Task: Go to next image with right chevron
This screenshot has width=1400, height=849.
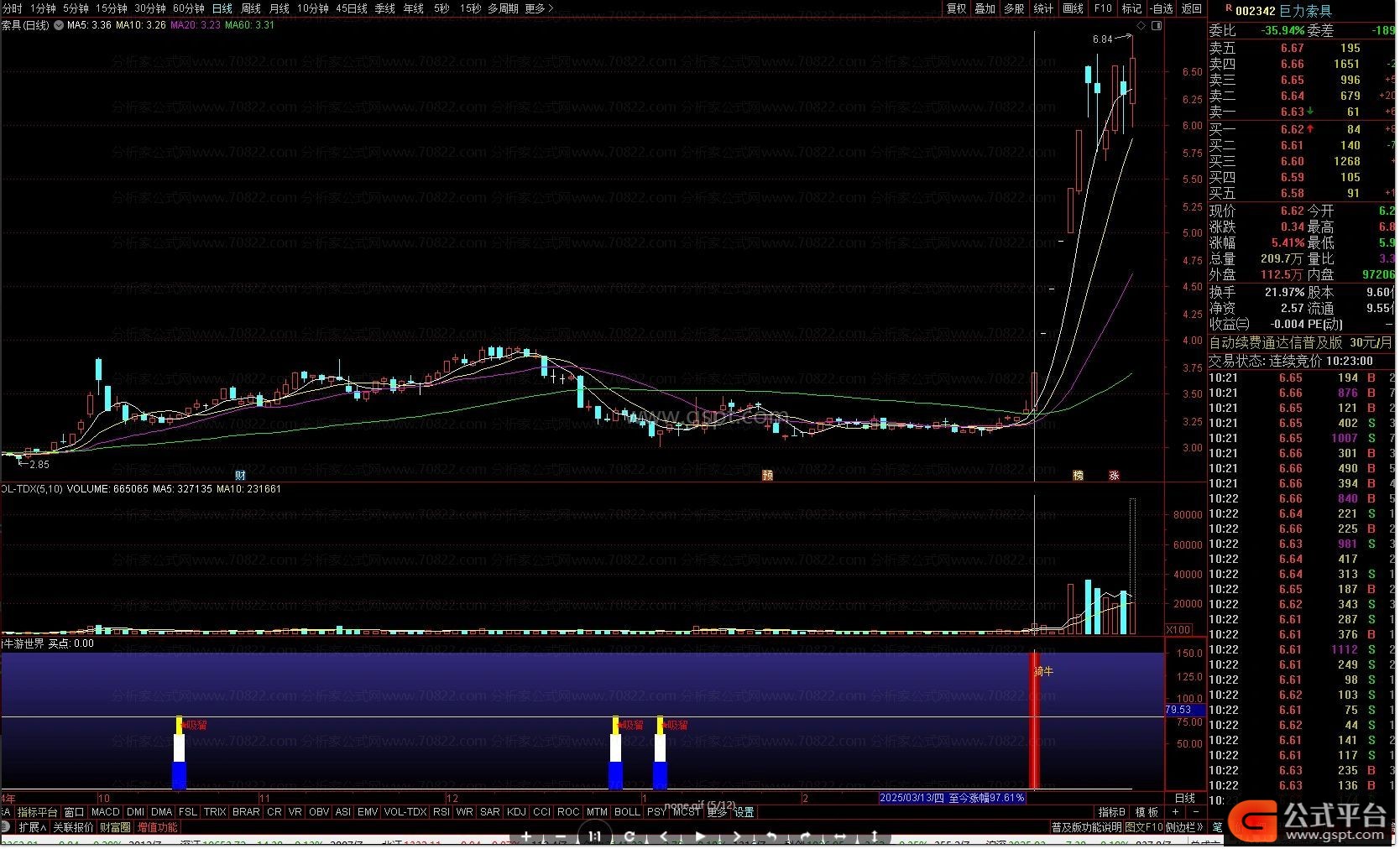Action: click(737, 836)
